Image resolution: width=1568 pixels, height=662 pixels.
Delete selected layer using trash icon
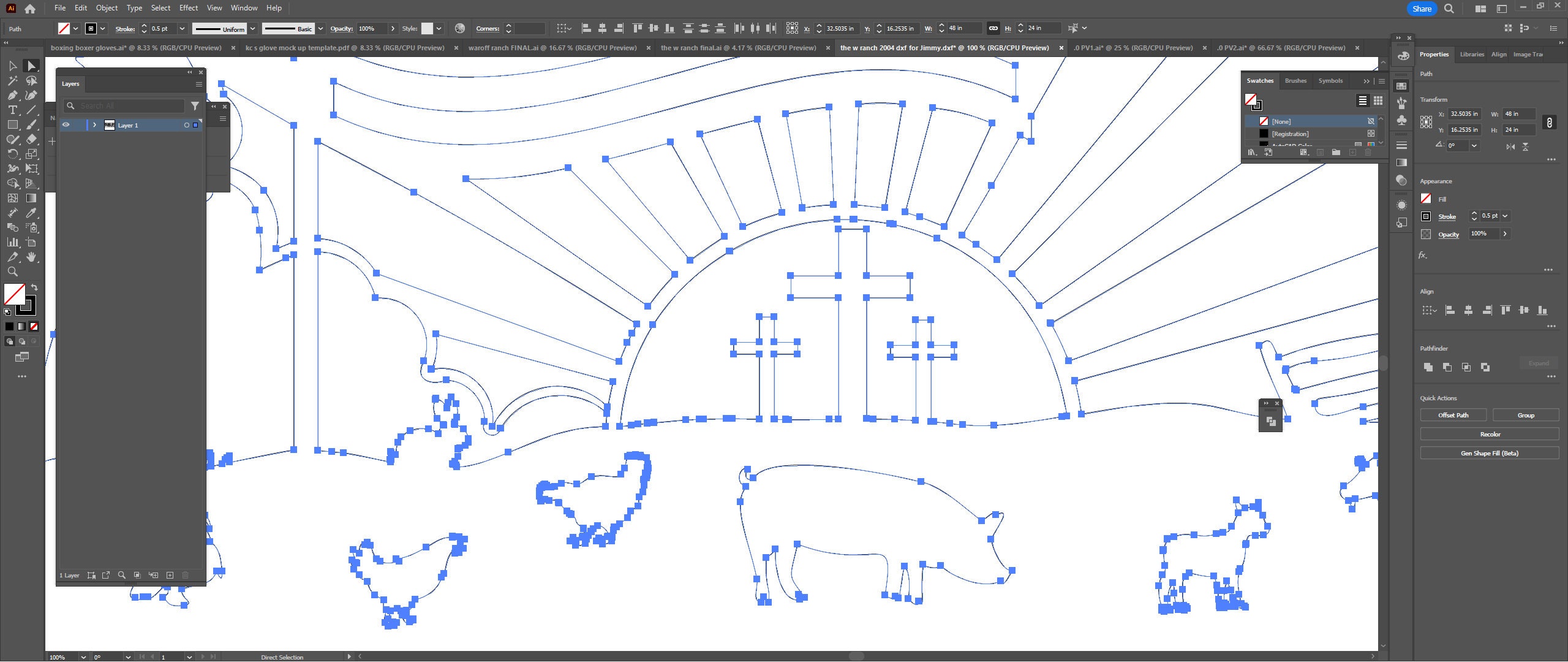coord(185,575)
